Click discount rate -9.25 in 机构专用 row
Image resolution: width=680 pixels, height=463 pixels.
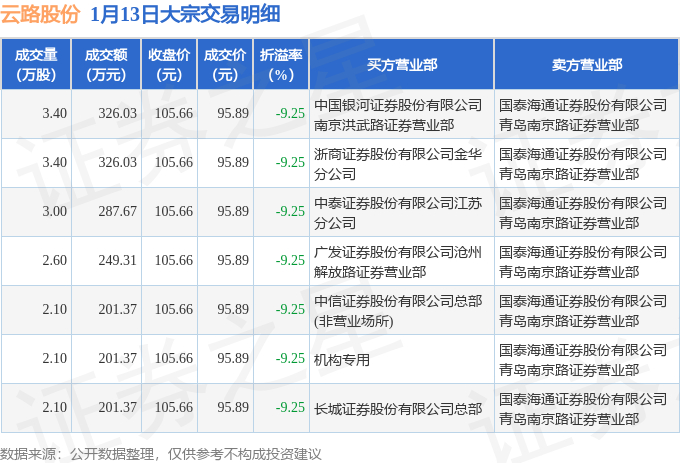[290, 358]
